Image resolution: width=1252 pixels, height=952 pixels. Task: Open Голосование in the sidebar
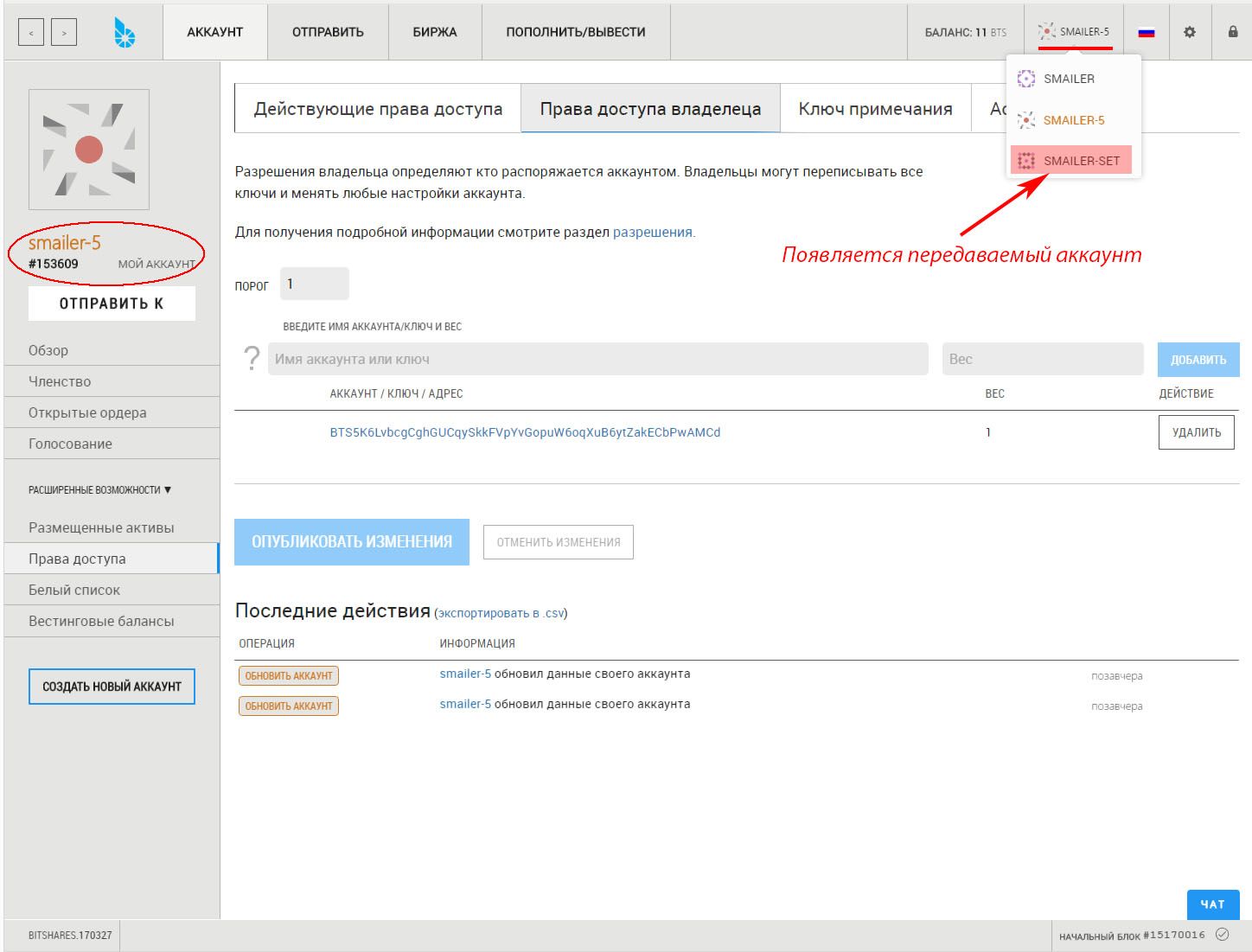tap(112, 444)
